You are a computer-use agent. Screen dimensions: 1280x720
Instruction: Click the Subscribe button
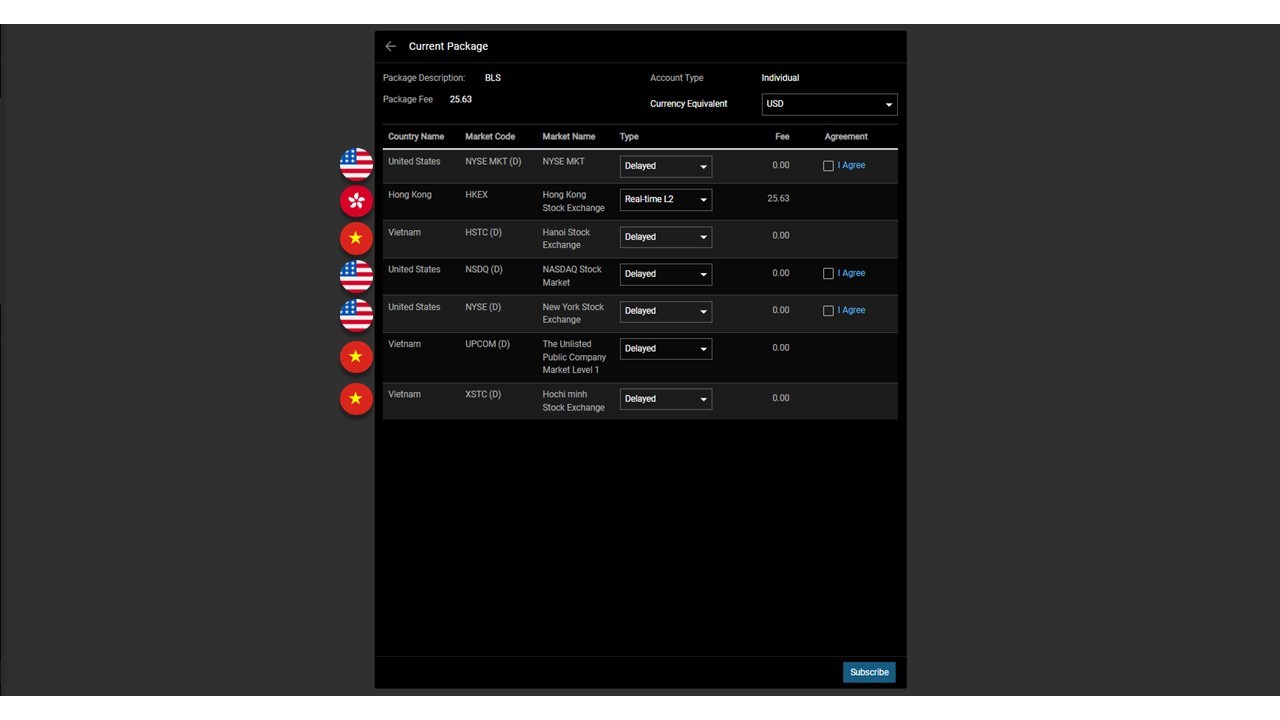click(x=869, y=672)
